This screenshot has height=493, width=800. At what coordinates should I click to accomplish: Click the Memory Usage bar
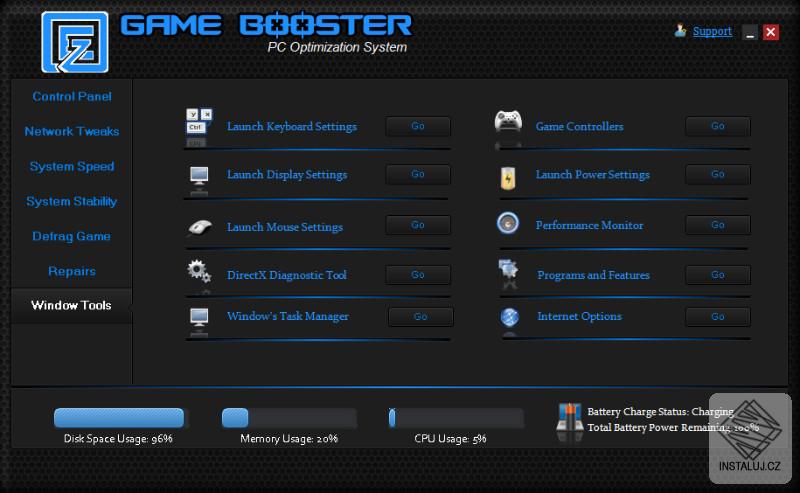(289, 417)
